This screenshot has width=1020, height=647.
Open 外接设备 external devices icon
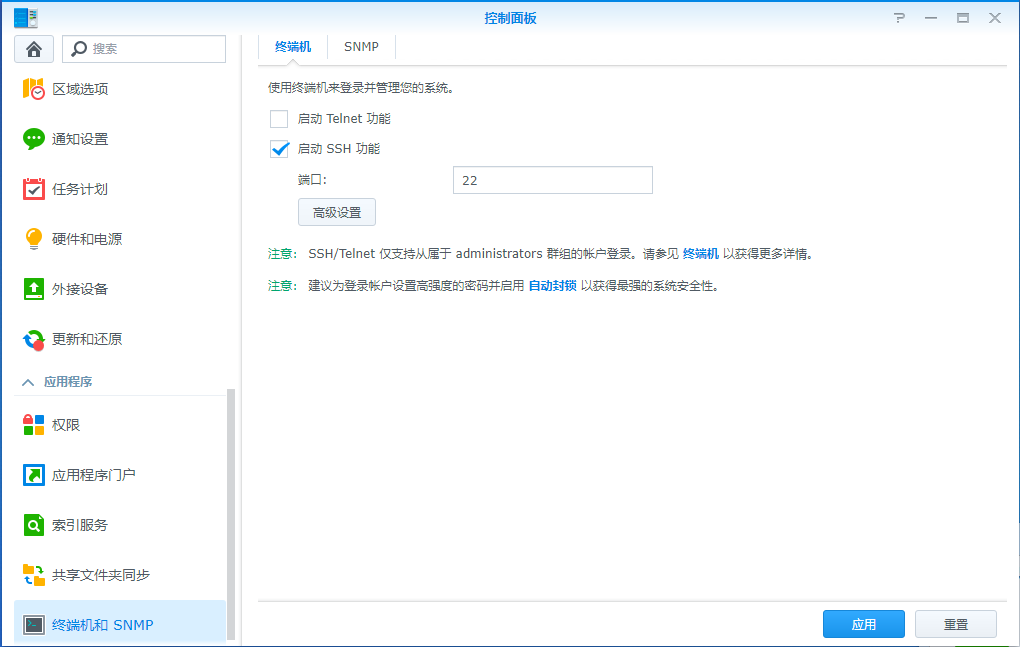34,289
